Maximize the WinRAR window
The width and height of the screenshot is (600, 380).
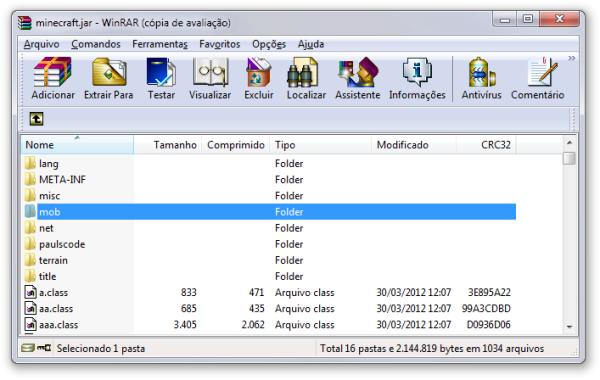click(x=528, y=19)
